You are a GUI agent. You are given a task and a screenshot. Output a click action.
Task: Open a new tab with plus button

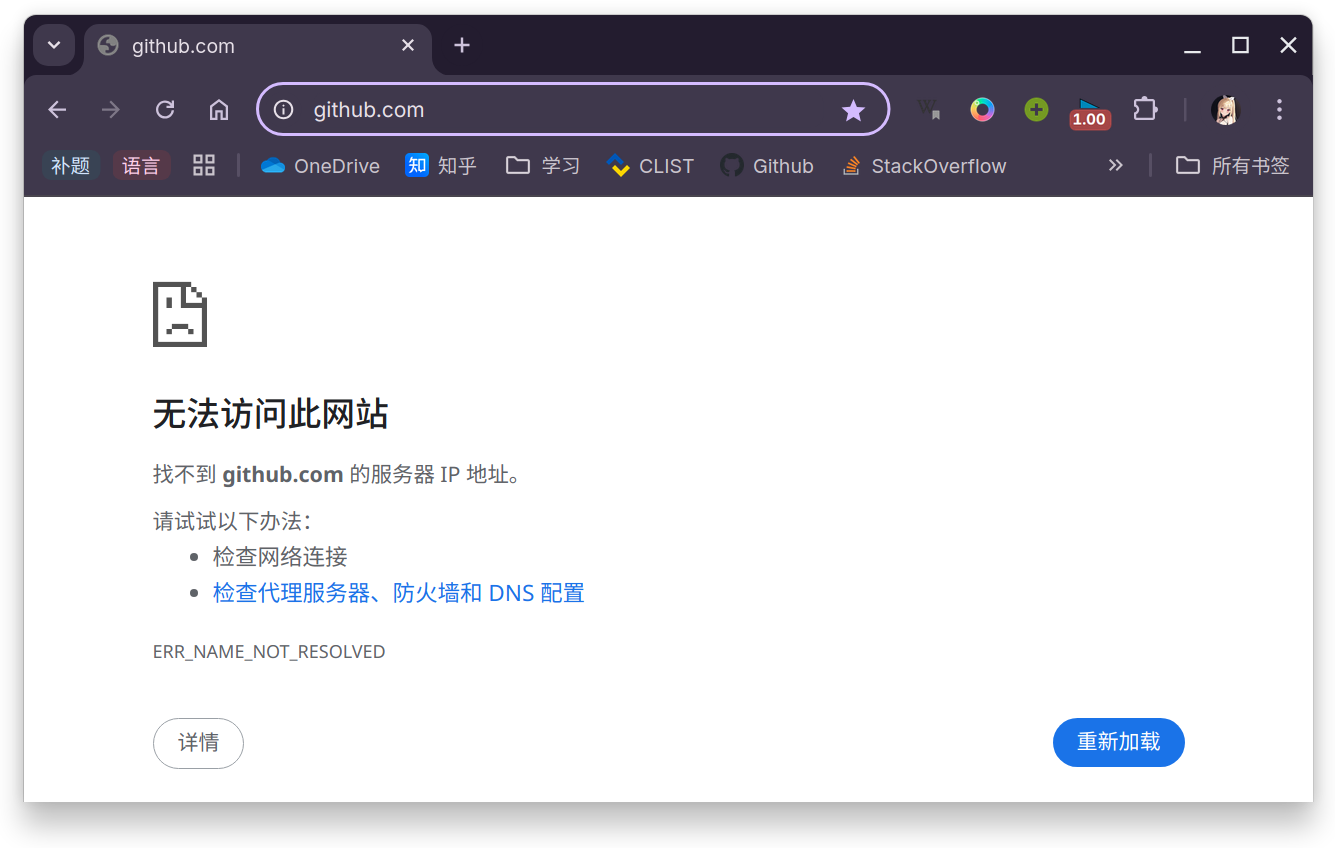(x=461, y=45)
